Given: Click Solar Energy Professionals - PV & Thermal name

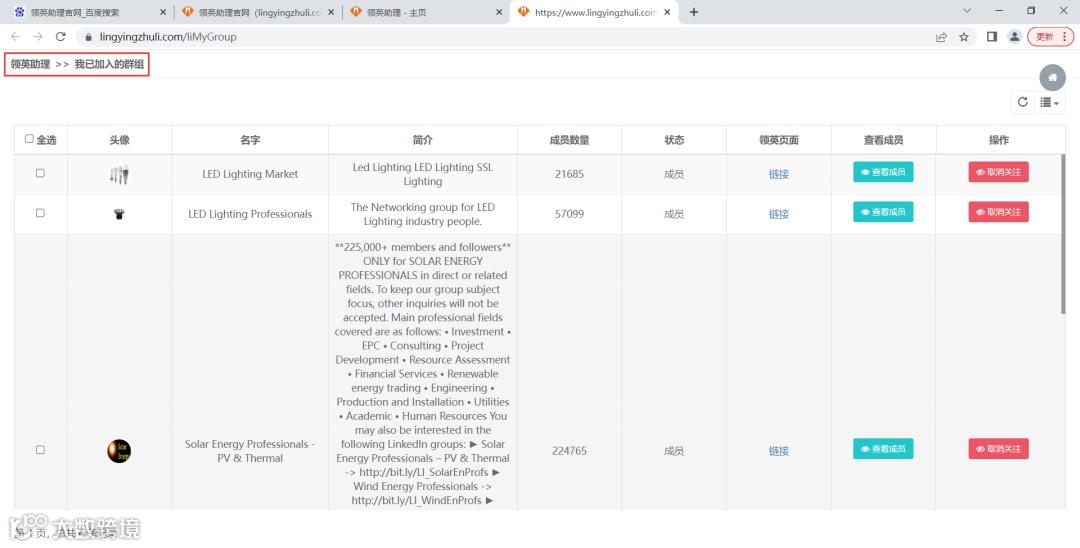Looking at the screenshot, I should pyautogui.click(x=250, y=451).
